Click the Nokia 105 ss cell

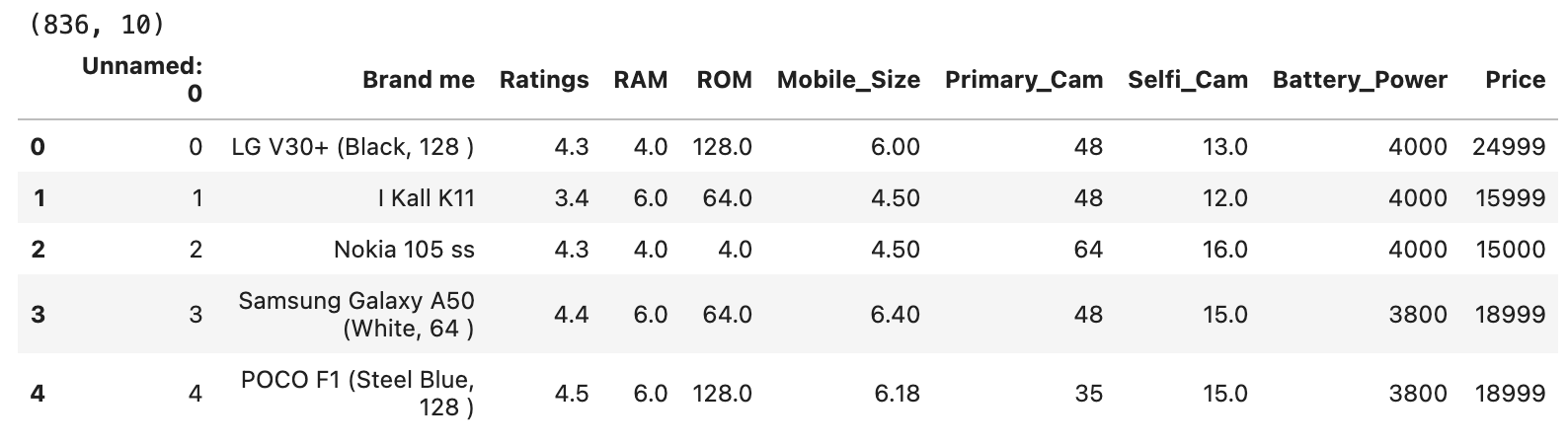(x=404, y=250)
